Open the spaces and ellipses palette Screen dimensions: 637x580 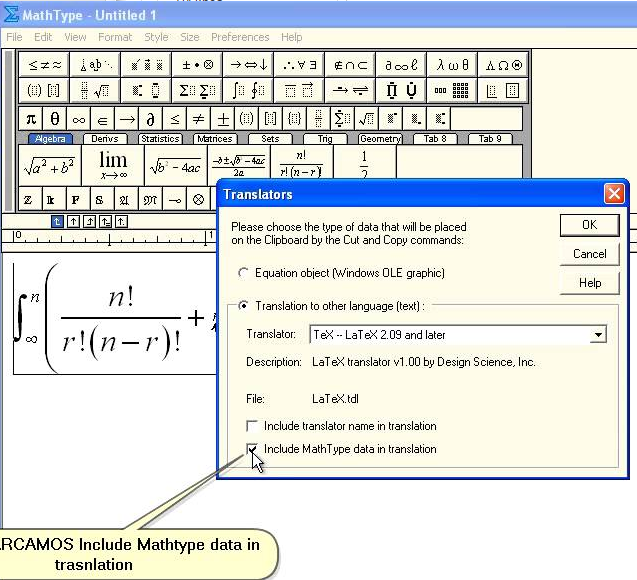[95, 65]
